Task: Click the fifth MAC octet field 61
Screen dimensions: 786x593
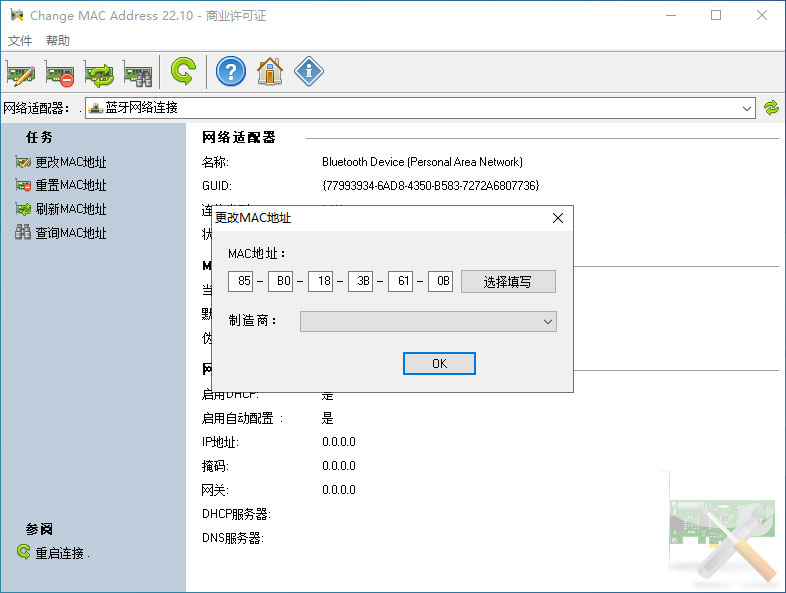Action: click(x=401, y=281)
